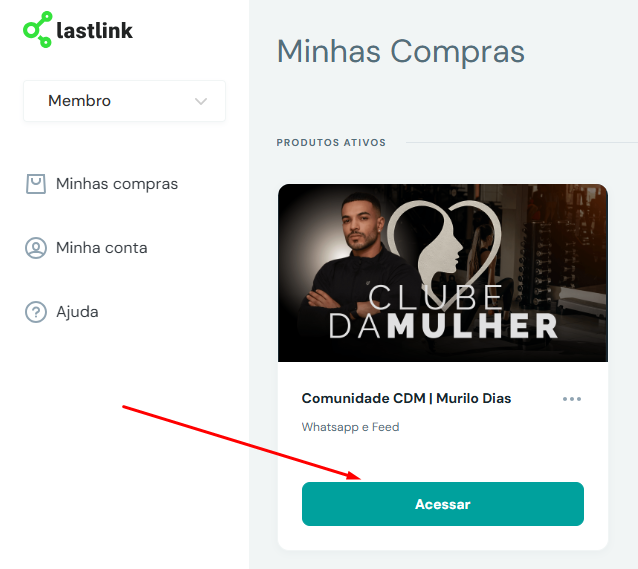
Task: Click the chevron arrow in Membro selector
Action: (x=201, y=101)
